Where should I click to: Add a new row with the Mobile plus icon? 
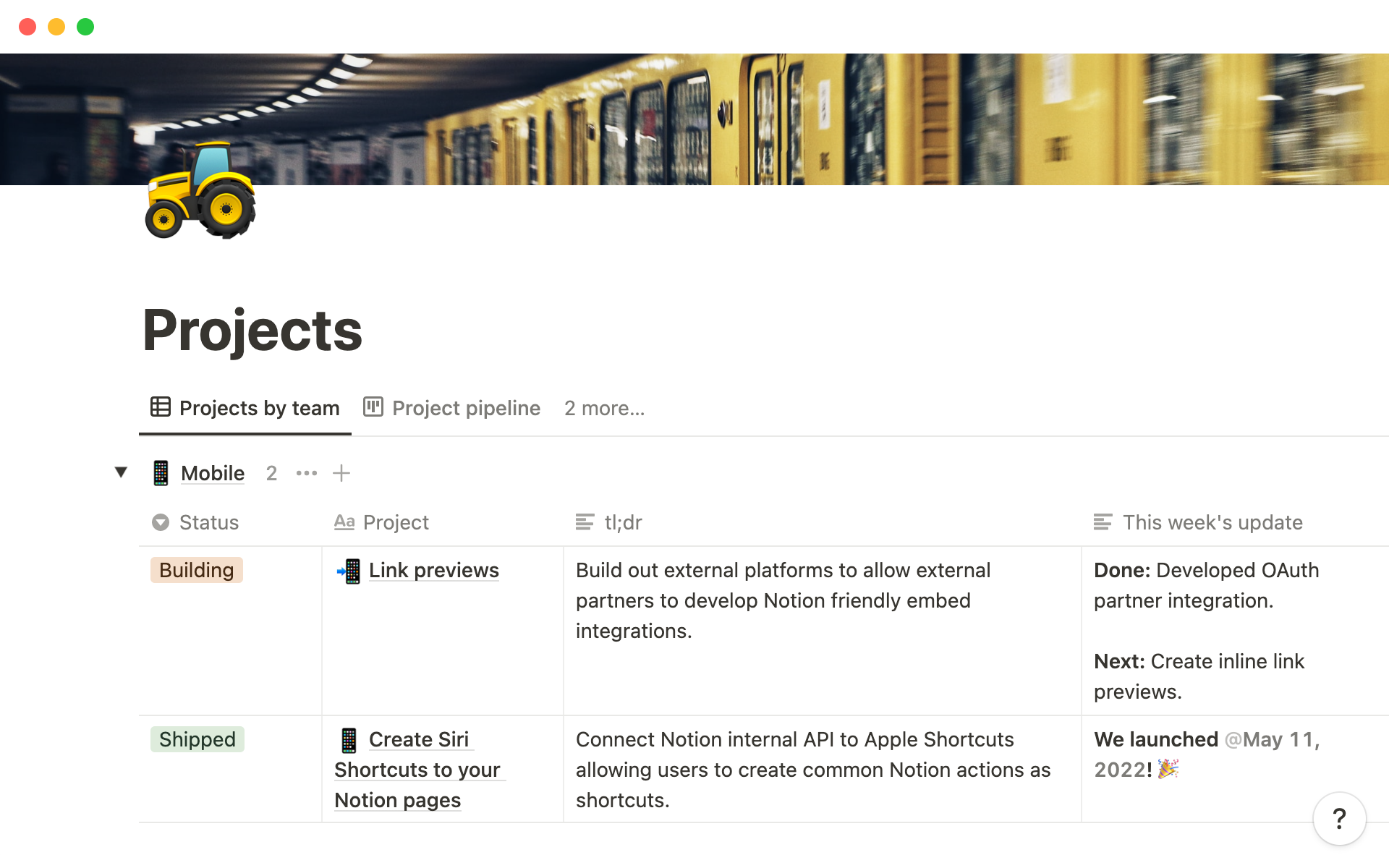(x=341, y=473)
